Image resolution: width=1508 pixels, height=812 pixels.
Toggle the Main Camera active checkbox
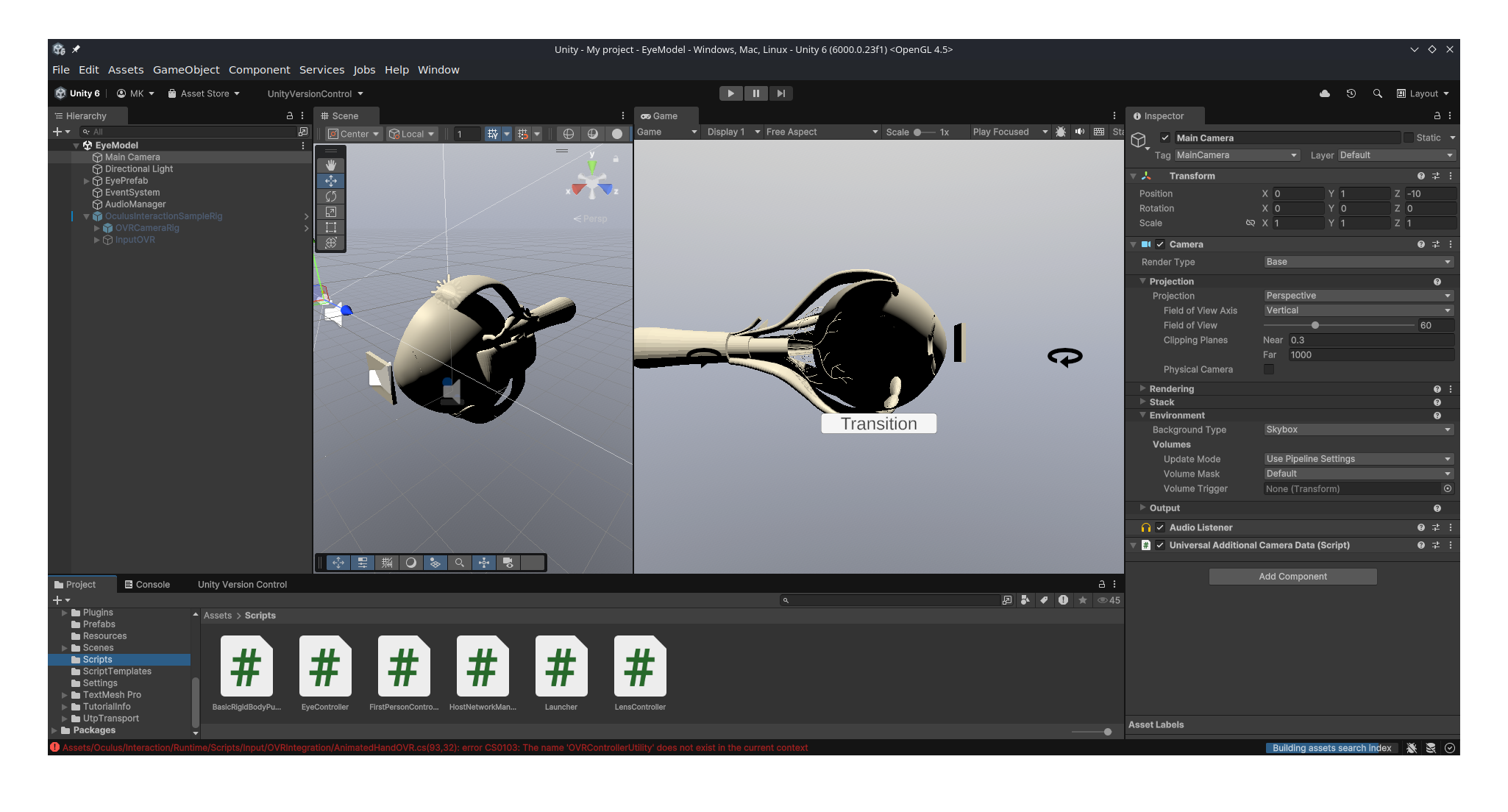coord(1165,138)
